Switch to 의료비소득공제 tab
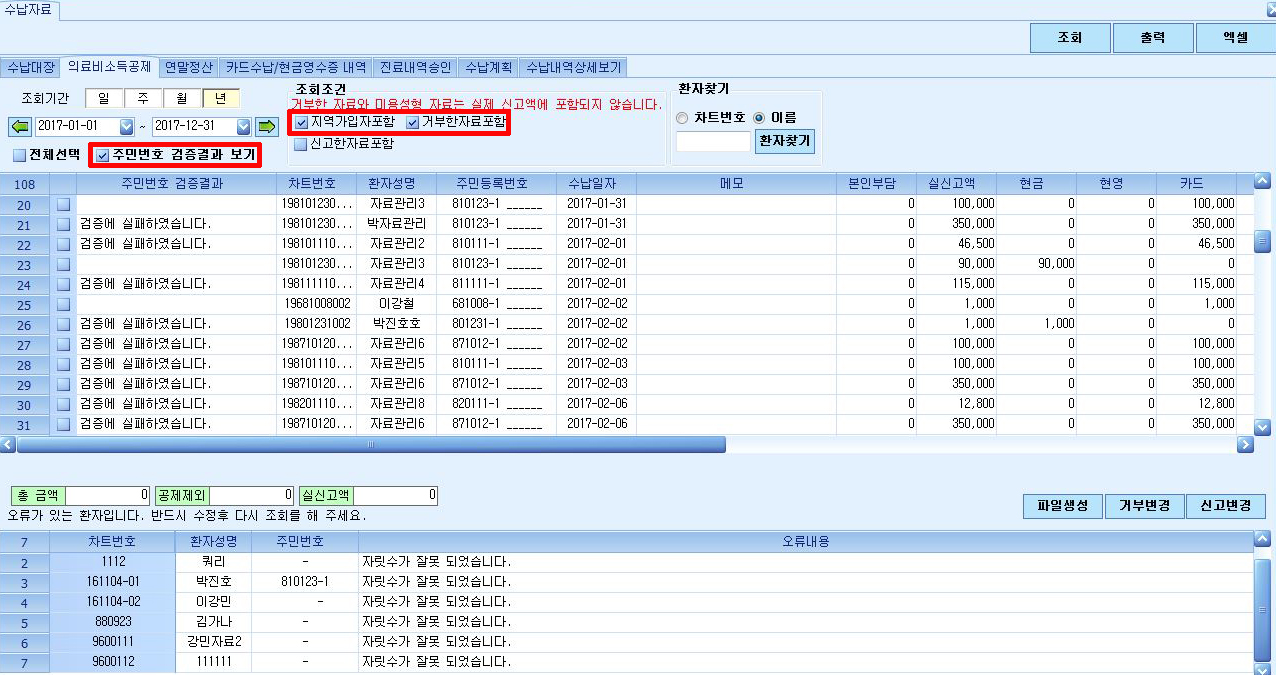 (110, 67)
